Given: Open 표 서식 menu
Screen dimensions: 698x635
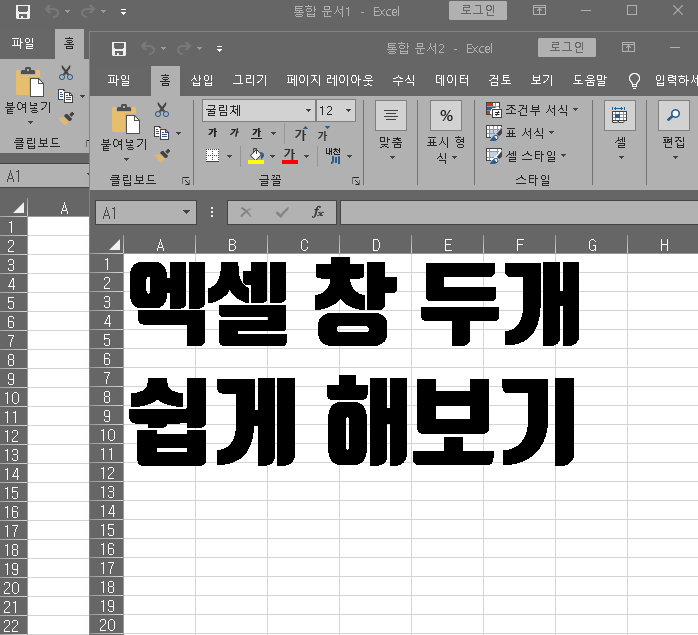Looking at the screenshot, I should (x=520, y=133).
